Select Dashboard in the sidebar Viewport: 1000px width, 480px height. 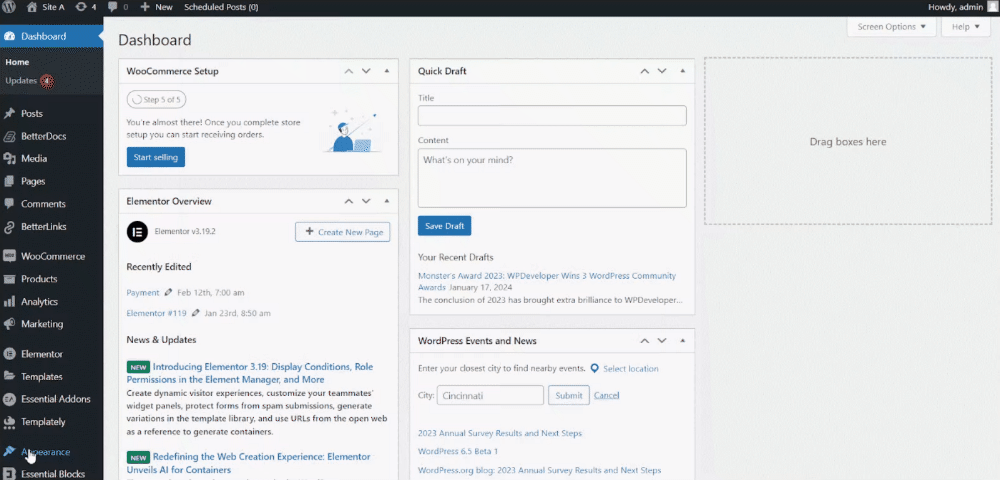coord(51,36)
